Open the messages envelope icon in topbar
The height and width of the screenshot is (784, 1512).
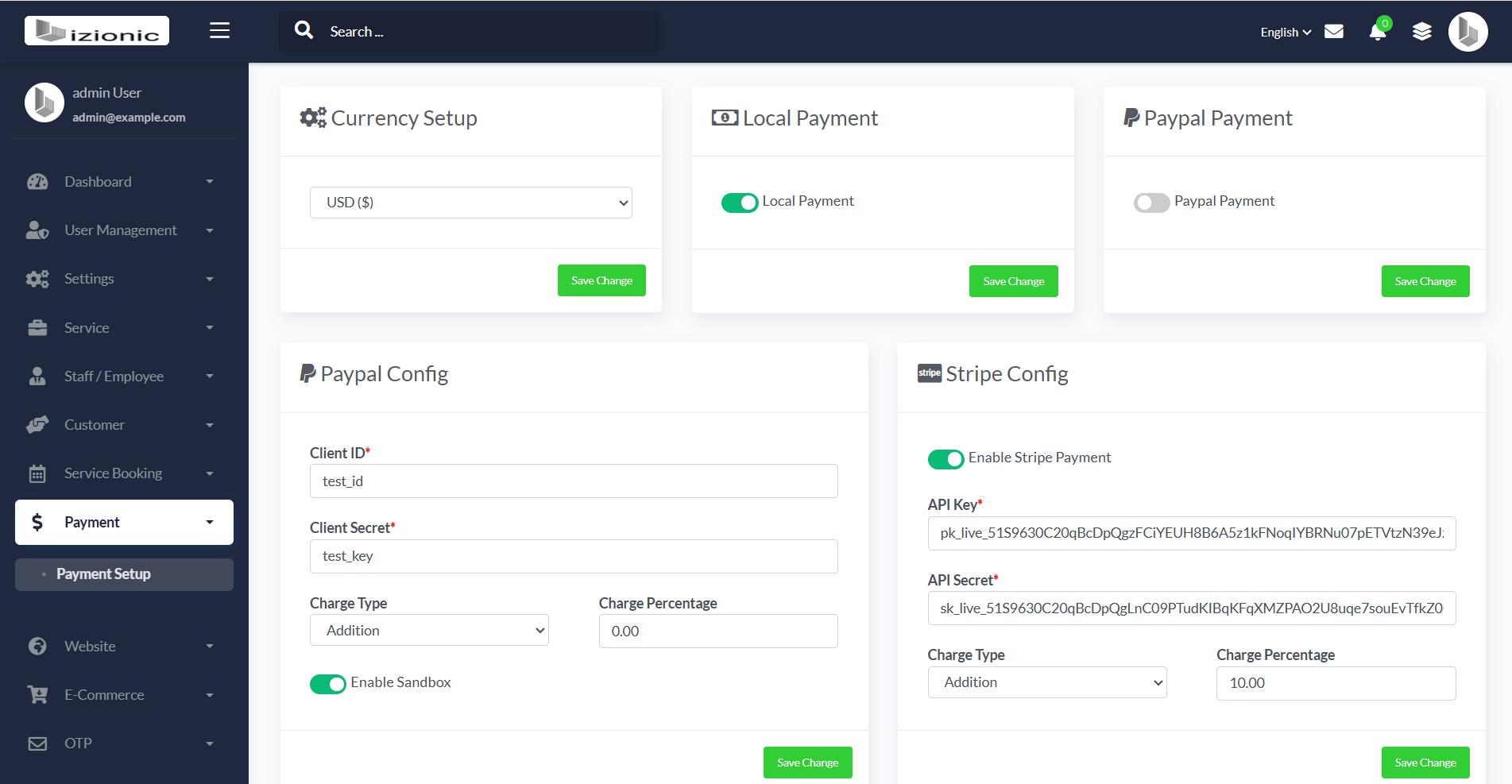click(1334, 31)
